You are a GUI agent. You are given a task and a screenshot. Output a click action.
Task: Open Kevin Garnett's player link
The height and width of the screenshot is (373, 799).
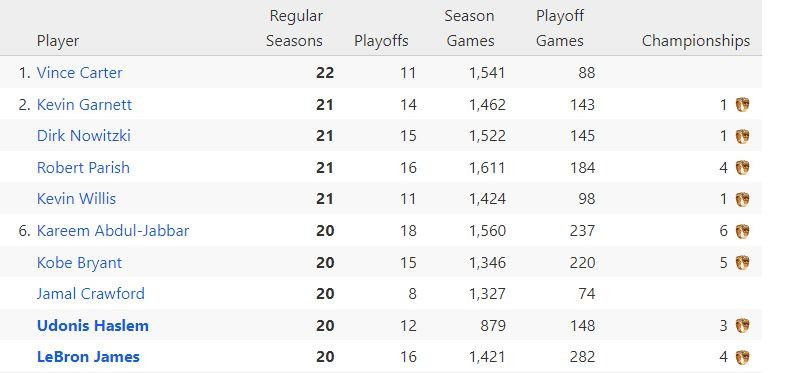coord(84,104)
